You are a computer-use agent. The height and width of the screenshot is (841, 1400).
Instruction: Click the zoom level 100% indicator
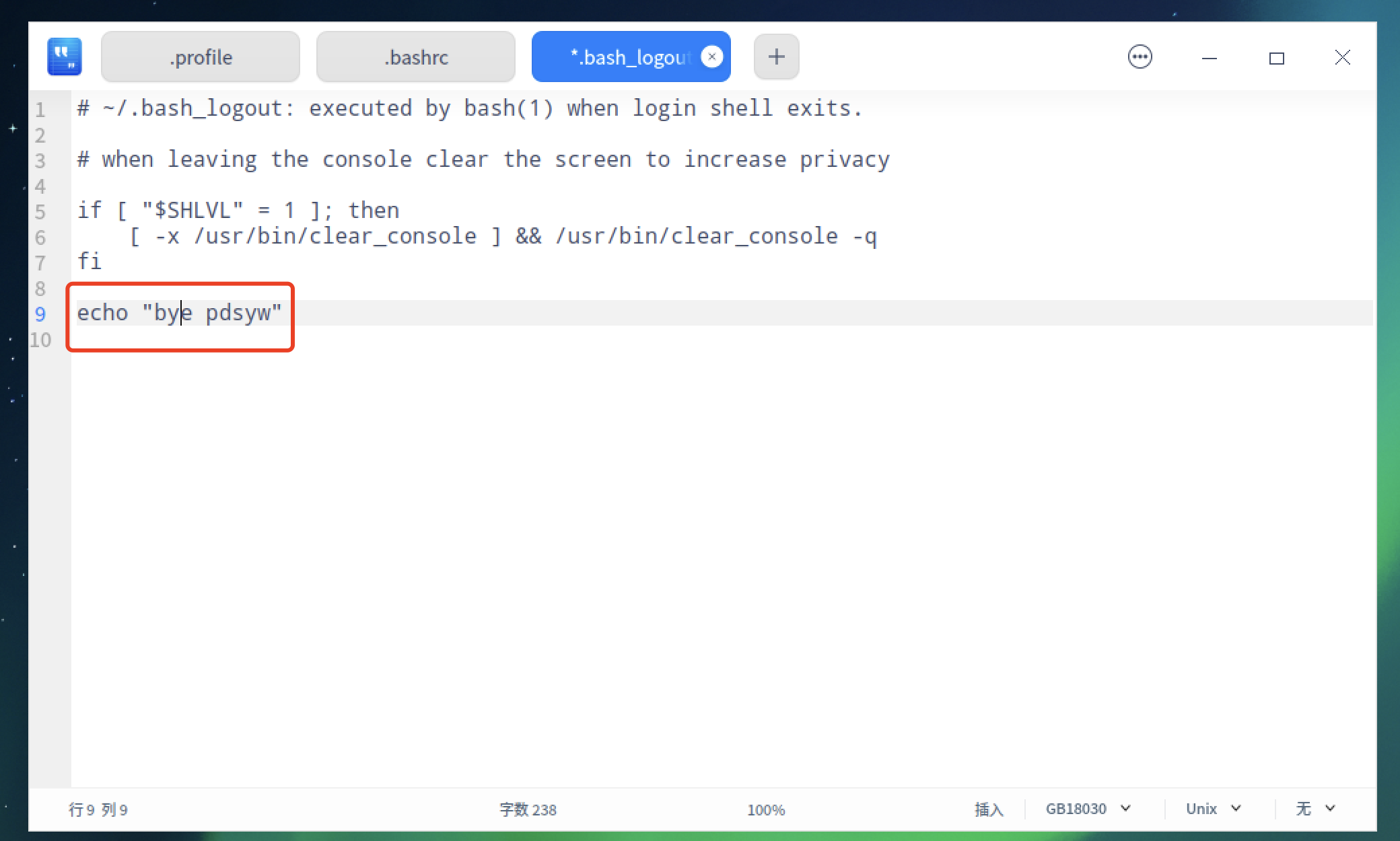764,809
